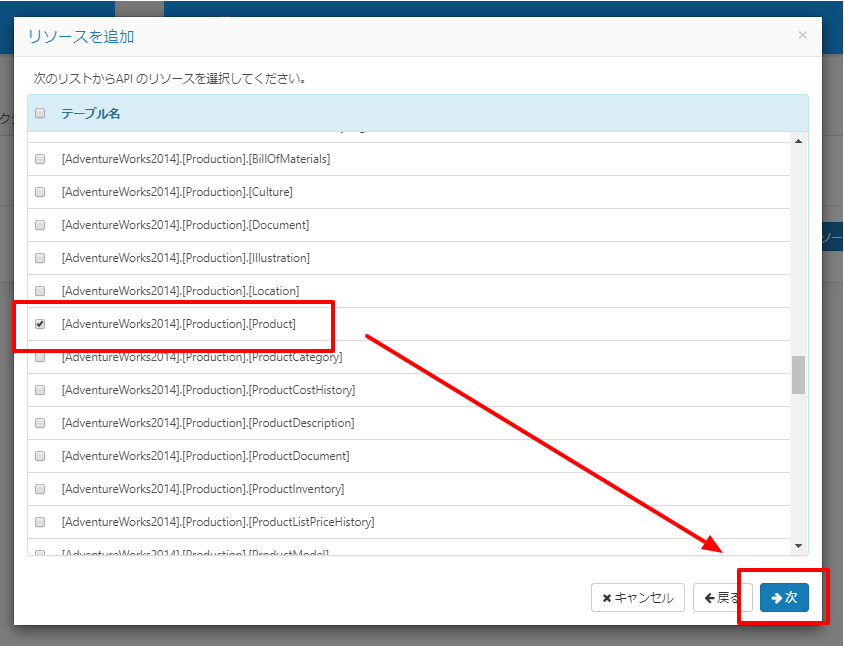844x646 pixels.
Task: Check the ProductDescription table checkbox
Action: click(x=40, y=423)
